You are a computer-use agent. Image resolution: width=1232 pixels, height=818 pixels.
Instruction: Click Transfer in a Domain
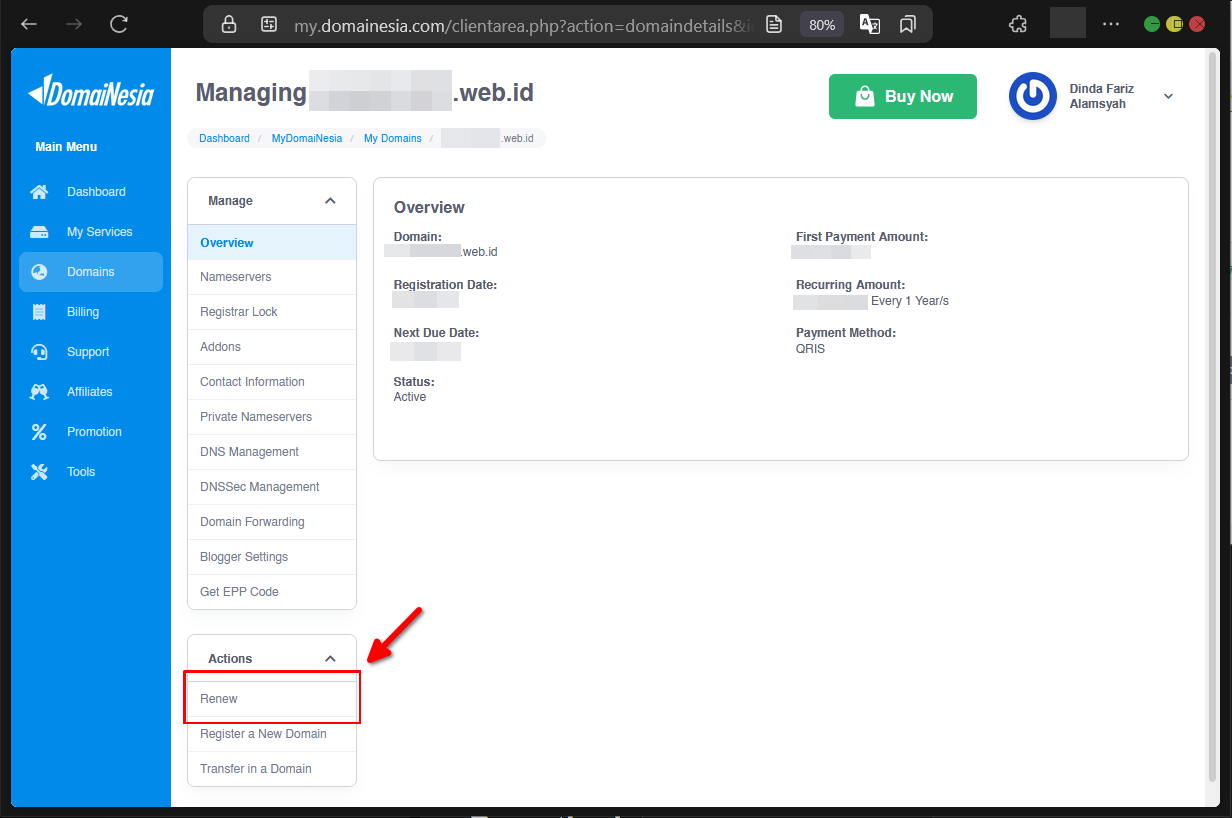pyautogui.click(x=272, y=769)
